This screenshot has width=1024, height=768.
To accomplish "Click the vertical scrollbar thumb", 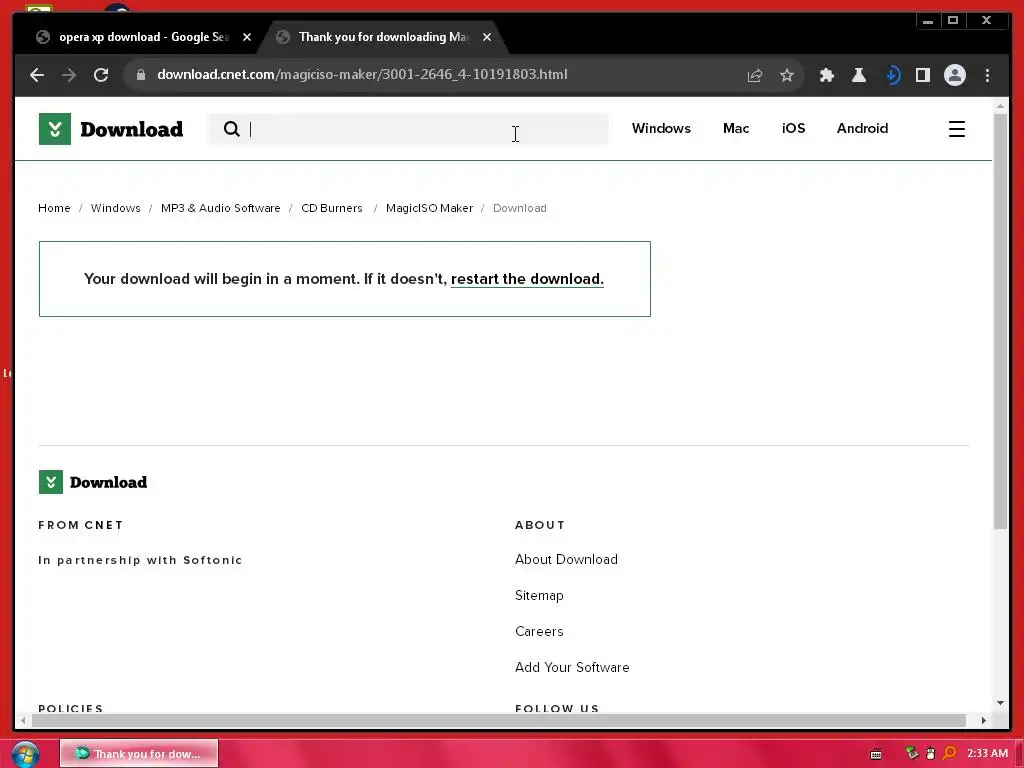I will [x=1000, y=321].
